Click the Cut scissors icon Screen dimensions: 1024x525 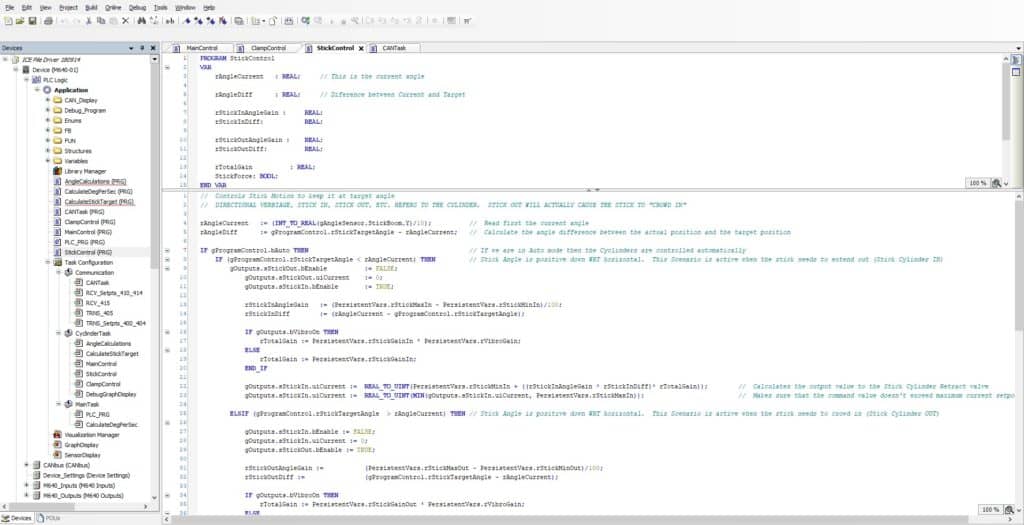[x=88, y=20]
